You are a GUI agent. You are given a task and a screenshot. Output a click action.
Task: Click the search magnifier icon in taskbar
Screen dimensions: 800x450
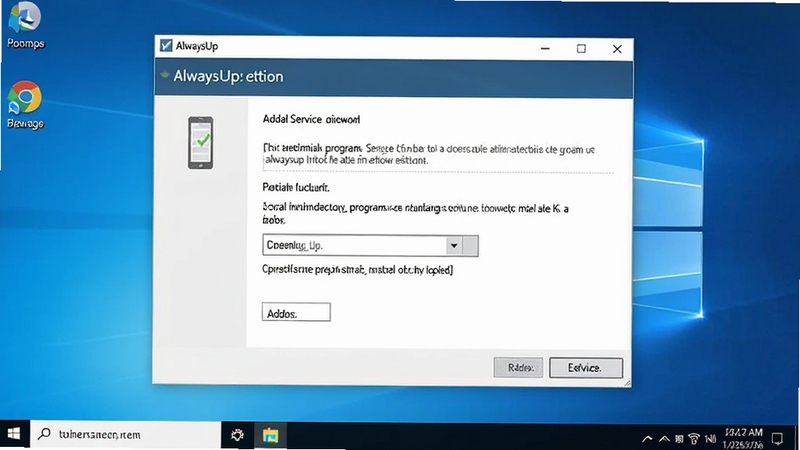(44, 434)
